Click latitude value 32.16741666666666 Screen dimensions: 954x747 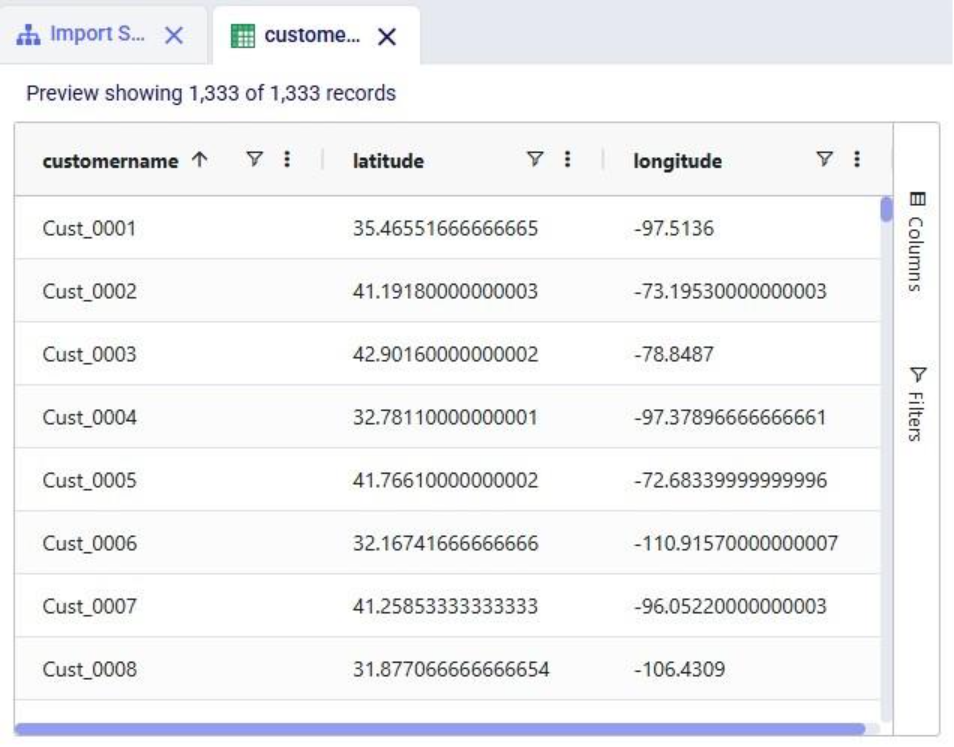point(445,543)
